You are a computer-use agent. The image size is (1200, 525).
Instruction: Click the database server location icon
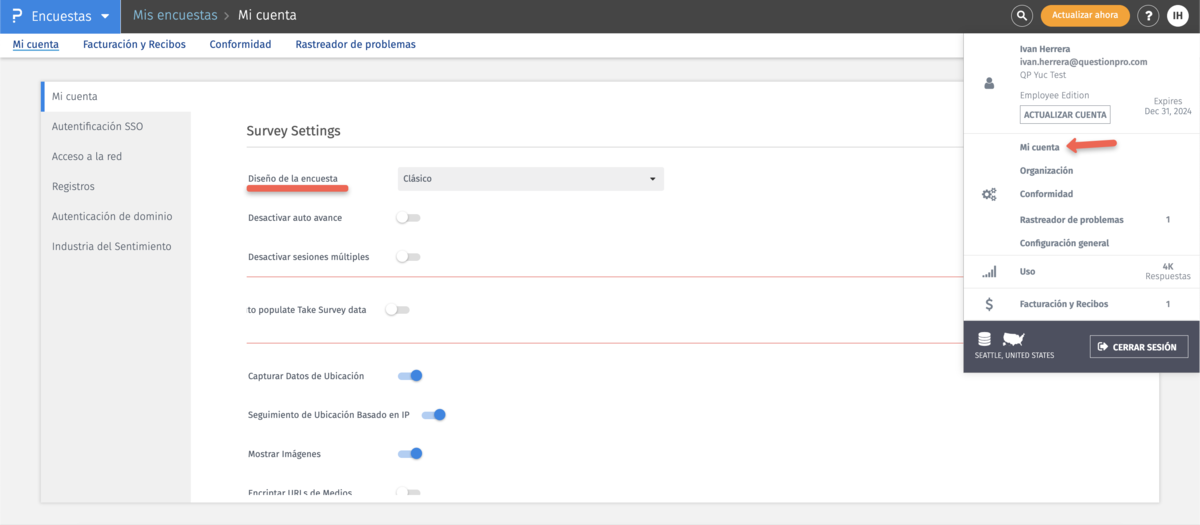point(984,339)
